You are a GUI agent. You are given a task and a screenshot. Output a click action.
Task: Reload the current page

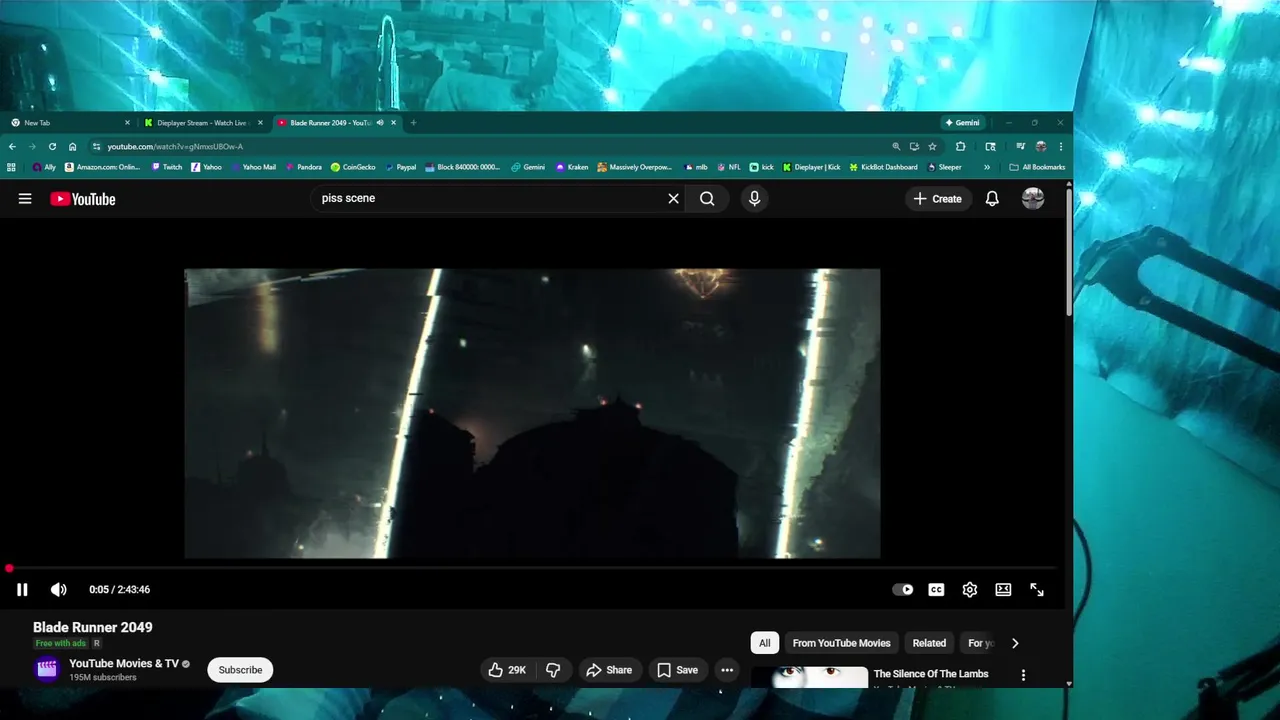pos(52,147)
